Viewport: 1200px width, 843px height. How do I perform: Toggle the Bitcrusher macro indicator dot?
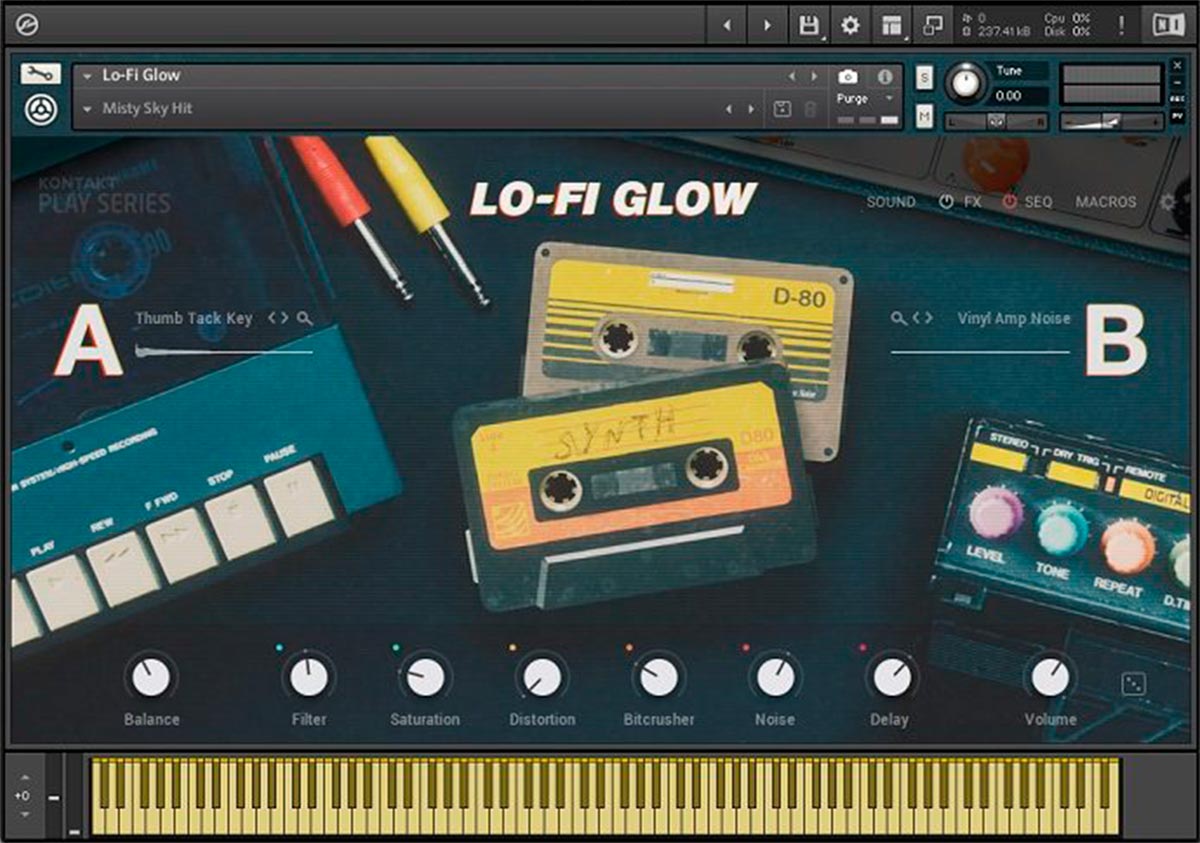(x=629, y=648)
